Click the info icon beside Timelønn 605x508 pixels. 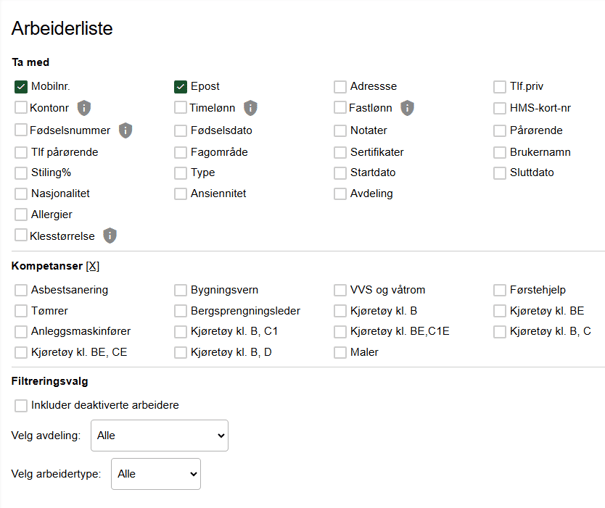tap(250, 108)
